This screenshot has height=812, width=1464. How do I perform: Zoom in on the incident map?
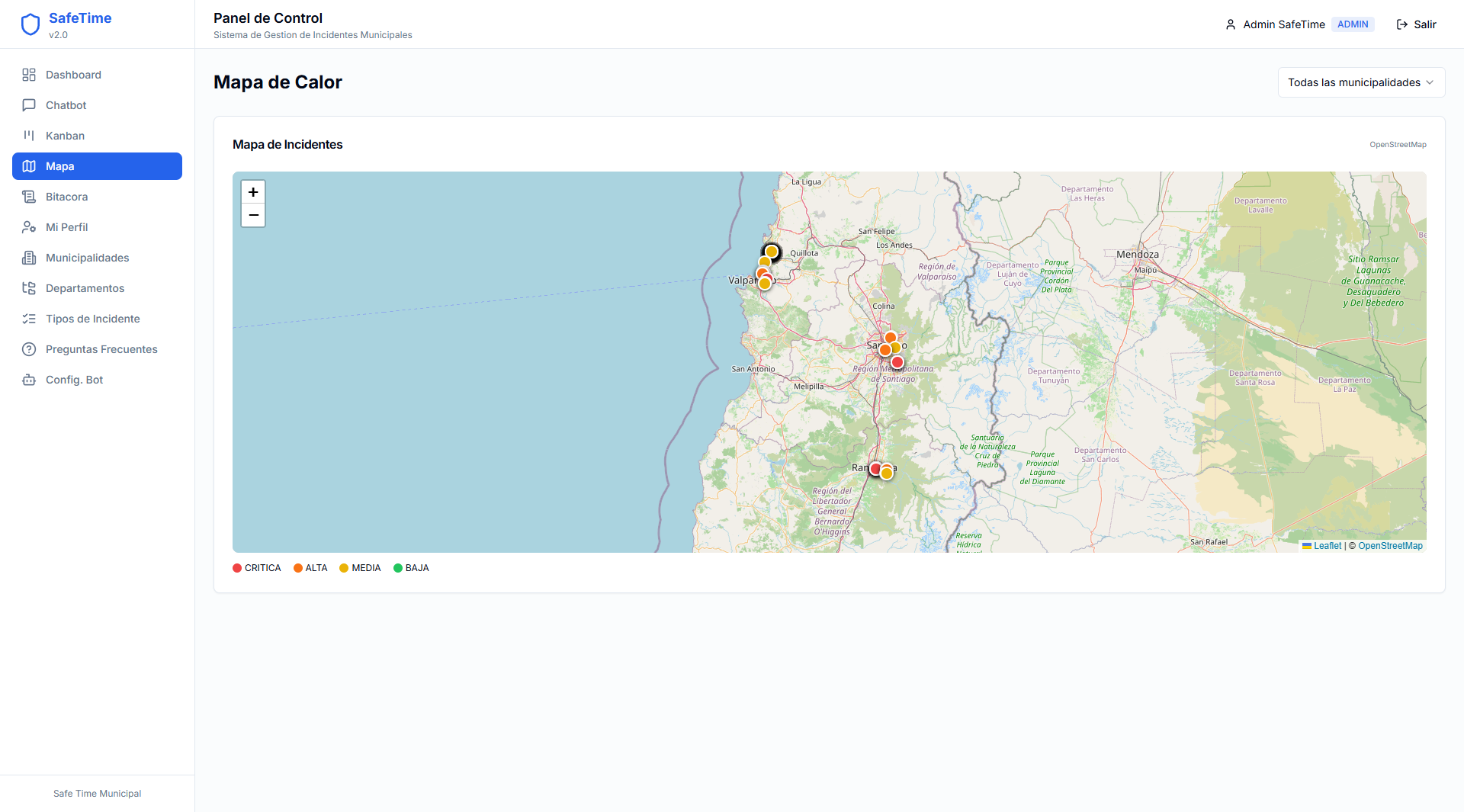pyautogui.click(x=253, y=192)
